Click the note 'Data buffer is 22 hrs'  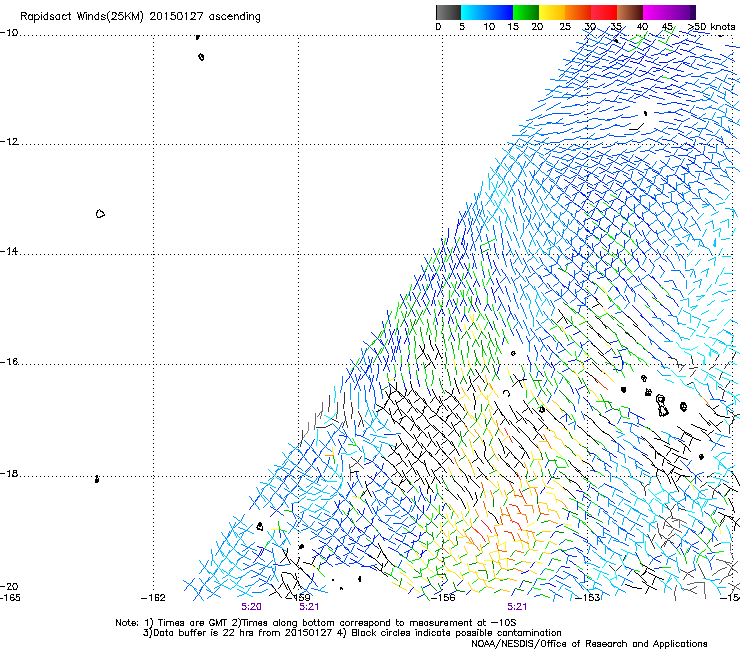[202, 633]
